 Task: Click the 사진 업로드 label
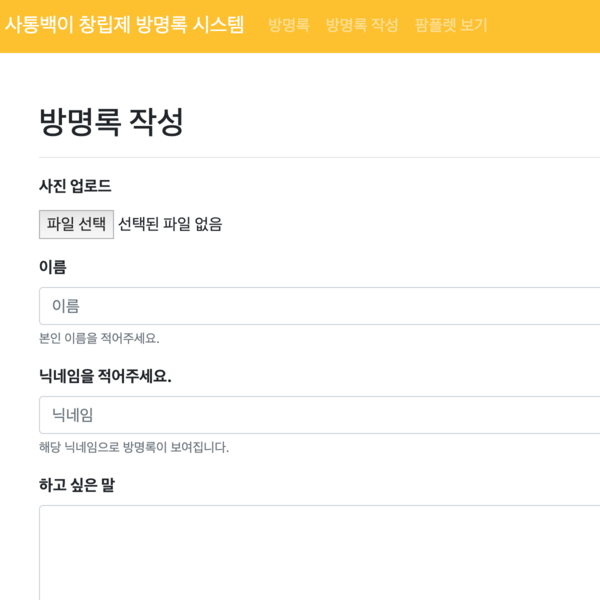click(75, 186)
